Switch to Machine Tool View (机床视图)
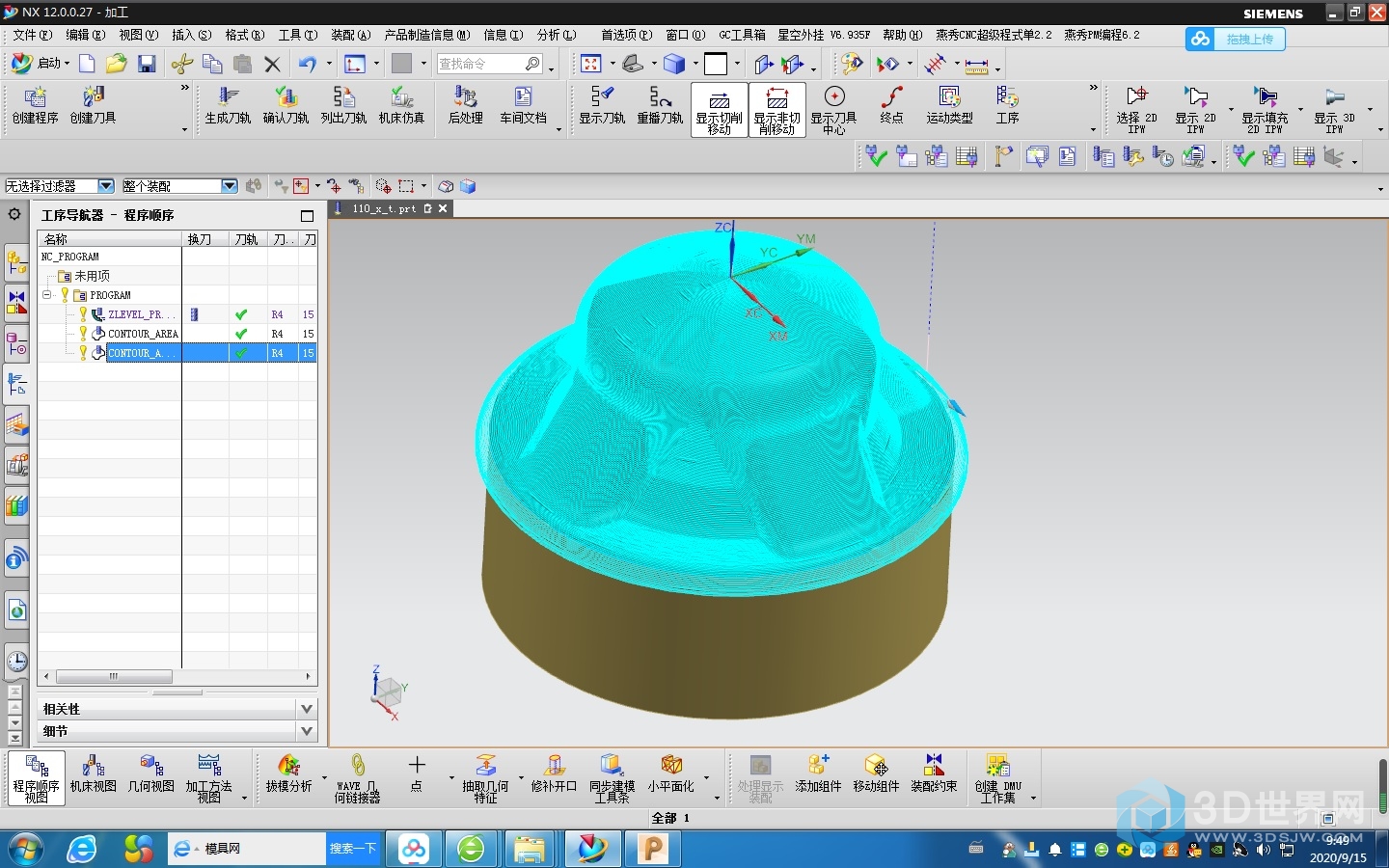1389x868 pixels. tap(94, 773)
